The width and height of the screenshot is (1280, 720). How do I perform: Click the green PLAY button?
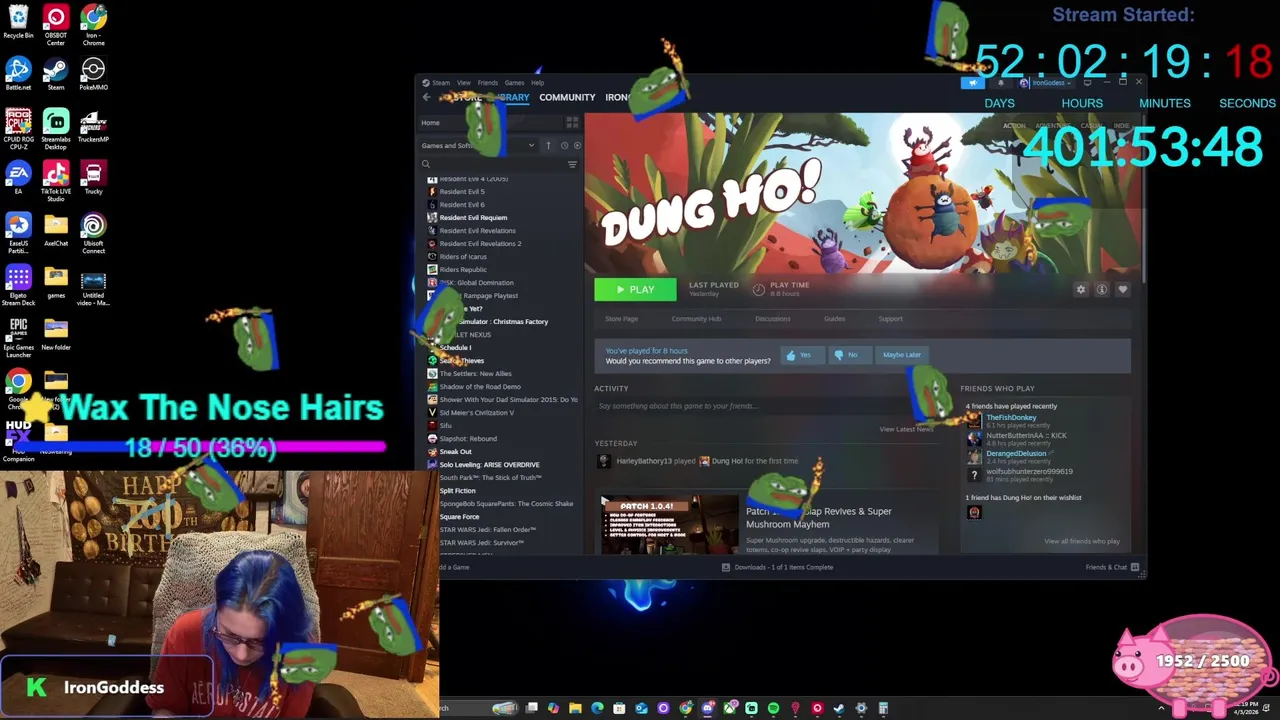(x=635, y=290)
